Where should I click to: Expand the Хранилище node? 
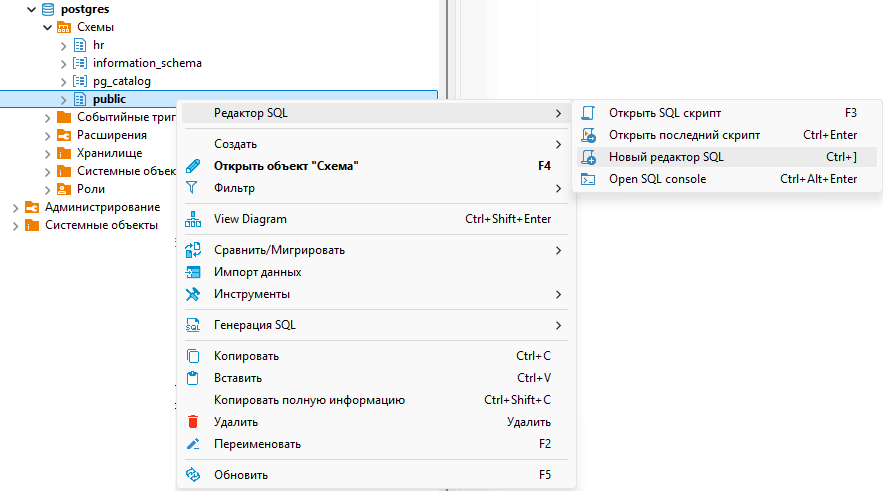click(47, 154)
